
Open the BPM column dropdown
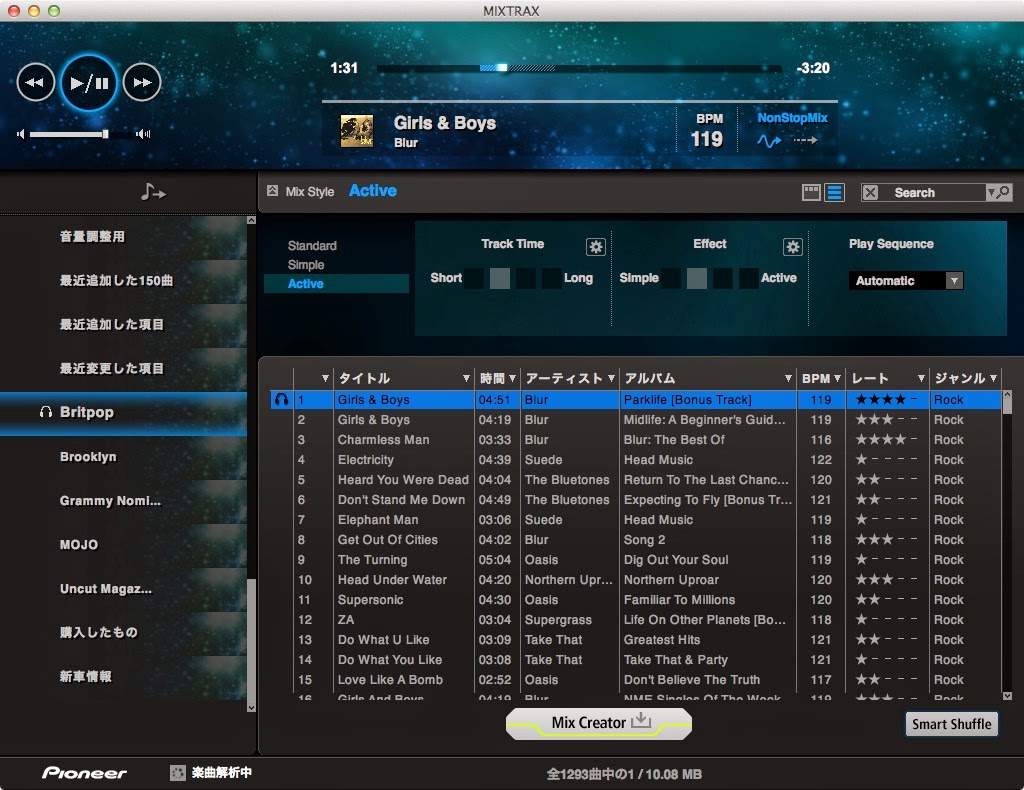point(837,379)
